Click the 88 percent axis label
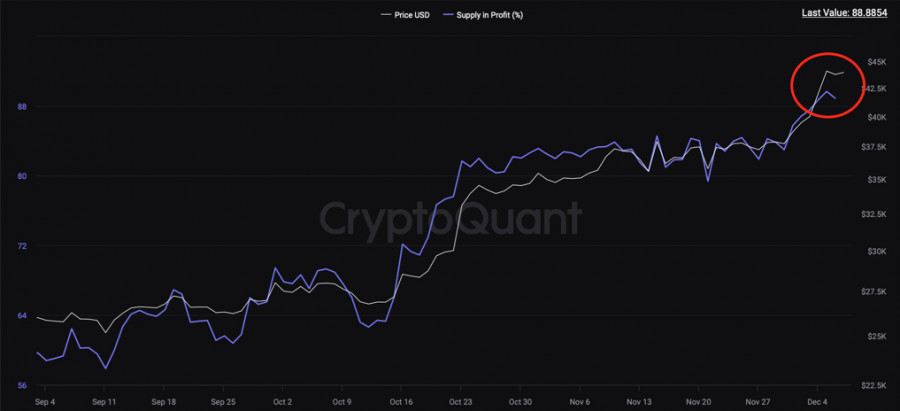This screenshot has height=411, width=900. [22, 106]
